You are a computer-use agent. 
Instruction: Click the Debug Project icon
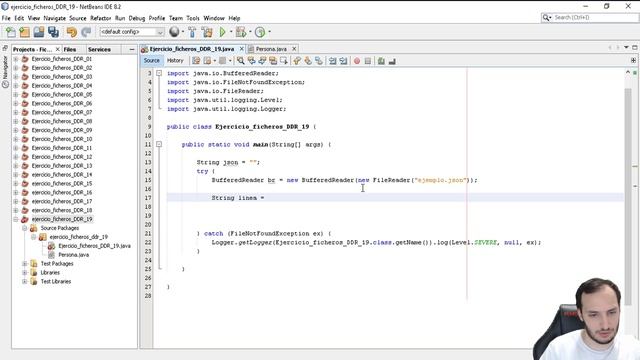[x=241, y=32]
